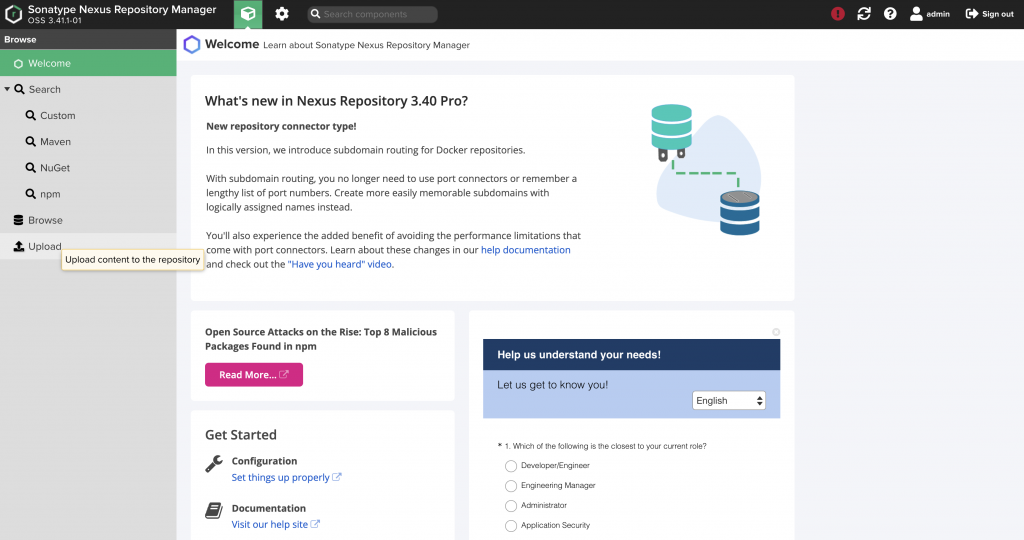Image resolution: width=1024 pixels, height=540 pixels.
Task: Select the Upload item in sidebar
Action: pos(44,246)
